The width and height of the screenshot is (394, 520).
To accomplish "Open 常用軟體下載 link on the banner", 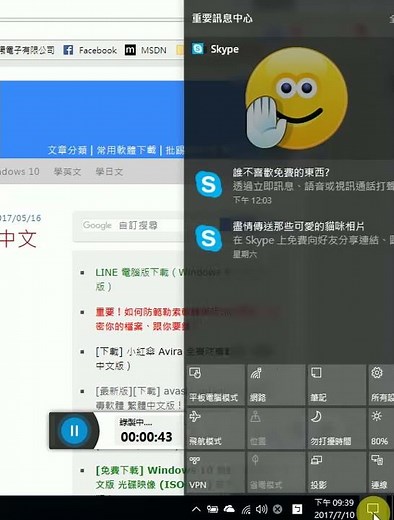I will [126, 150].
